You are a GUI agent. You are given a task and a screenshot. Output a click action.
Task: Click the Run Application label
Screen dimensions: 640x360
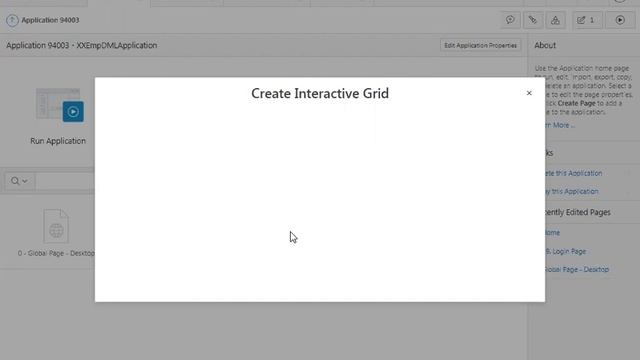58,141
